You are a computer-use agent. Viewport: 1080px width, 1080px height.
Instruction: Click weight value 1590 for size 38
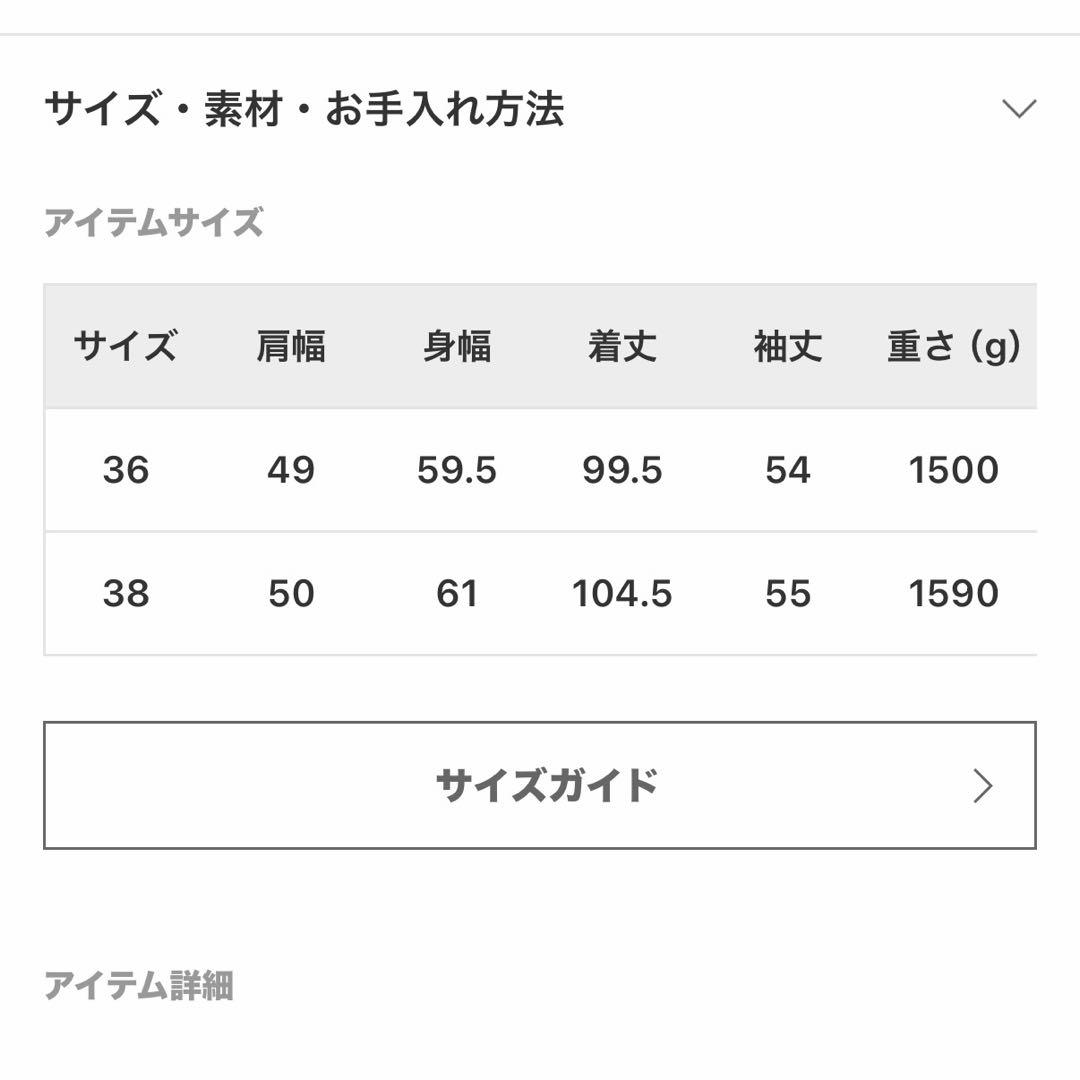pyautogui.click(x=955, y=593)
